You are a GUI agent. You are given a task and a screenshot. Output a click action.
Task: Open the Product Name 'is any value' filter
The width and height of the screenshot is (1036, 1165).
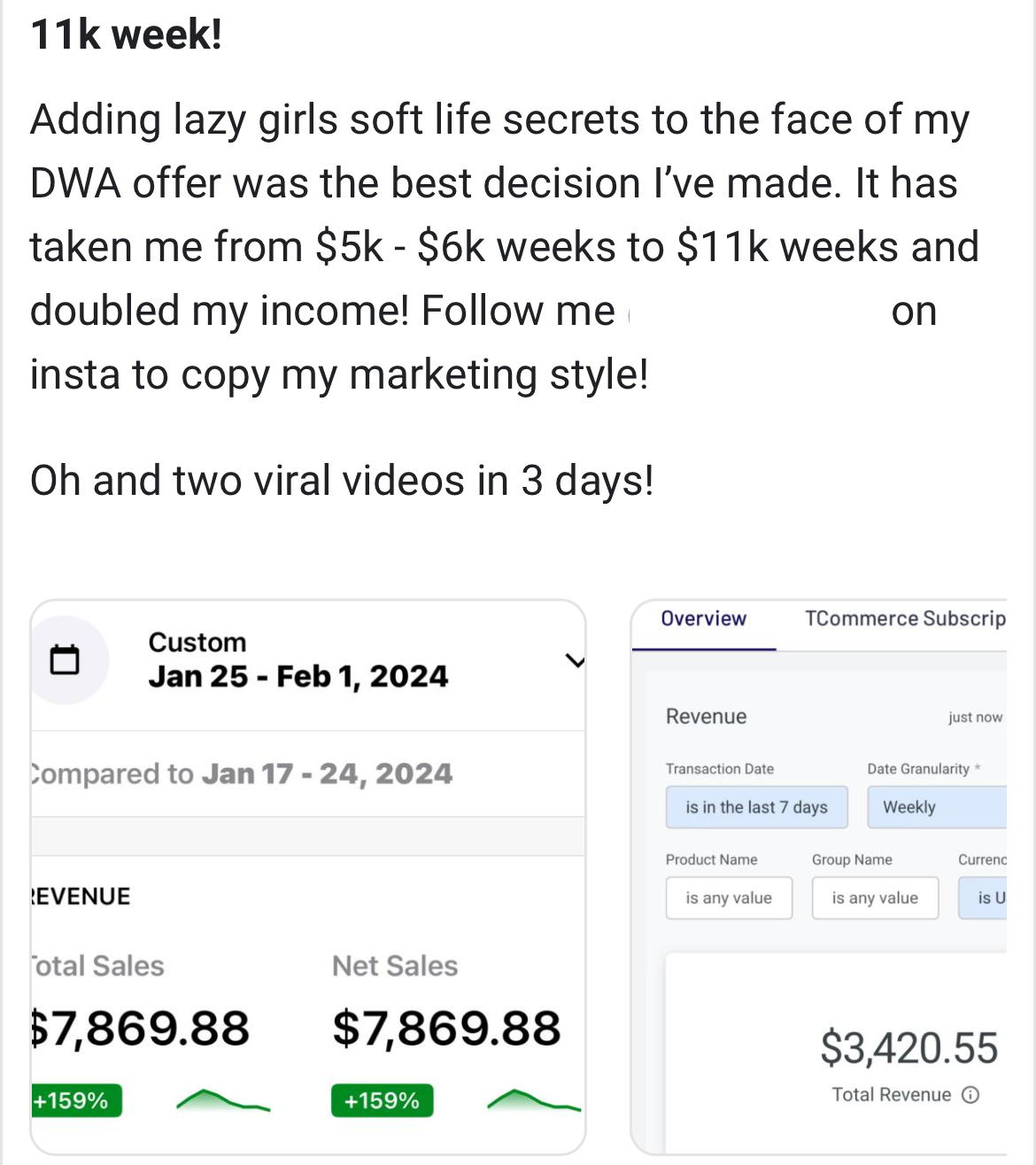pos(728,898)
